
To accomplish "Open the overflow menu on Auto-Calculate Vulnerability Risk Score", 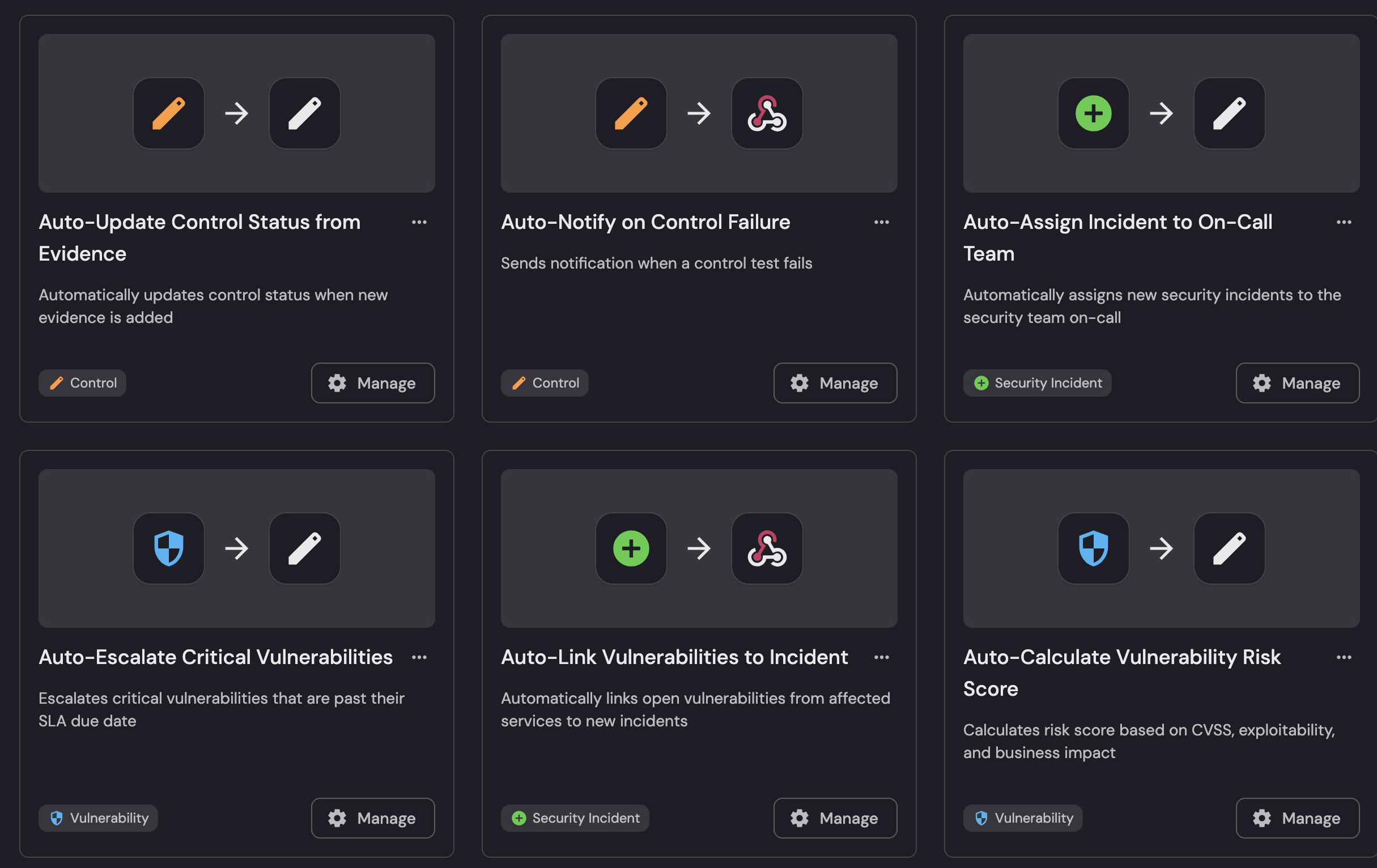I will [x=1344, y=657].
